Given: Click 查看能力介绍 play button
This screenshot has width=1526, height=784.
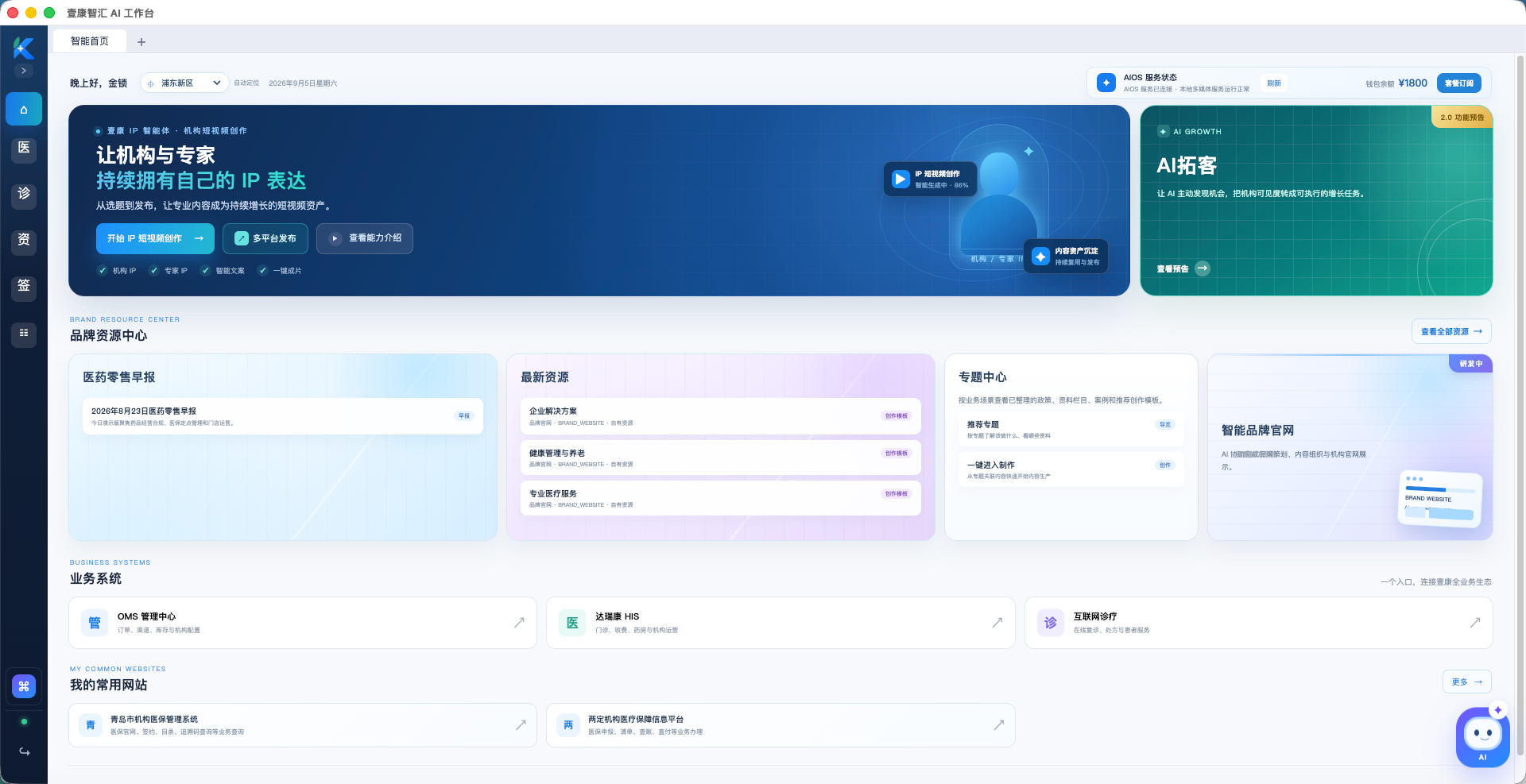Looking at the screenshot, I should (365, 238).
